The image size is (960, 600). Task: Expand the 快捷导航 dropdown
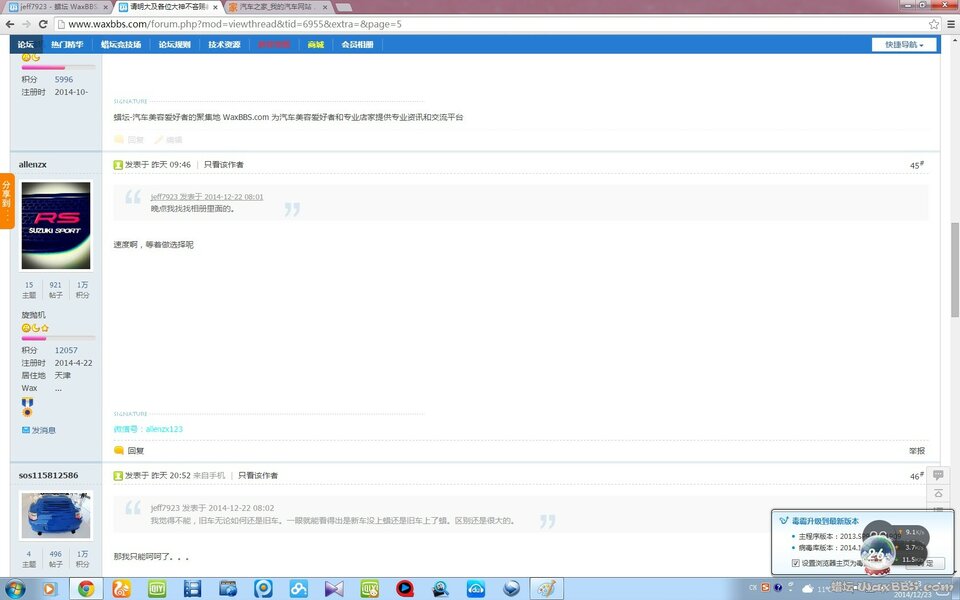pos(904,44)
